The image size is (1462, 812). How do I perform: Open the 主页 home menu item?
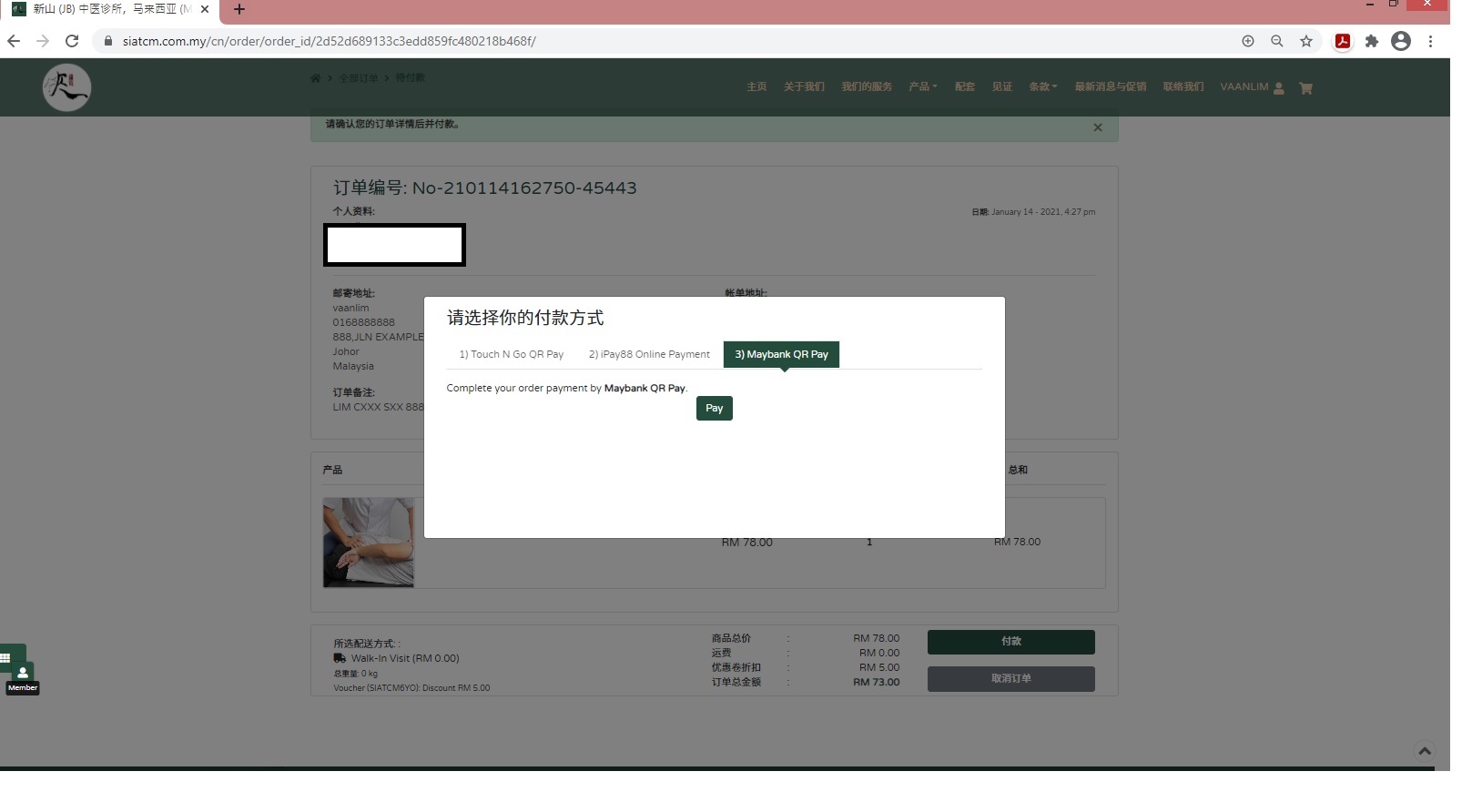point(756,86)
